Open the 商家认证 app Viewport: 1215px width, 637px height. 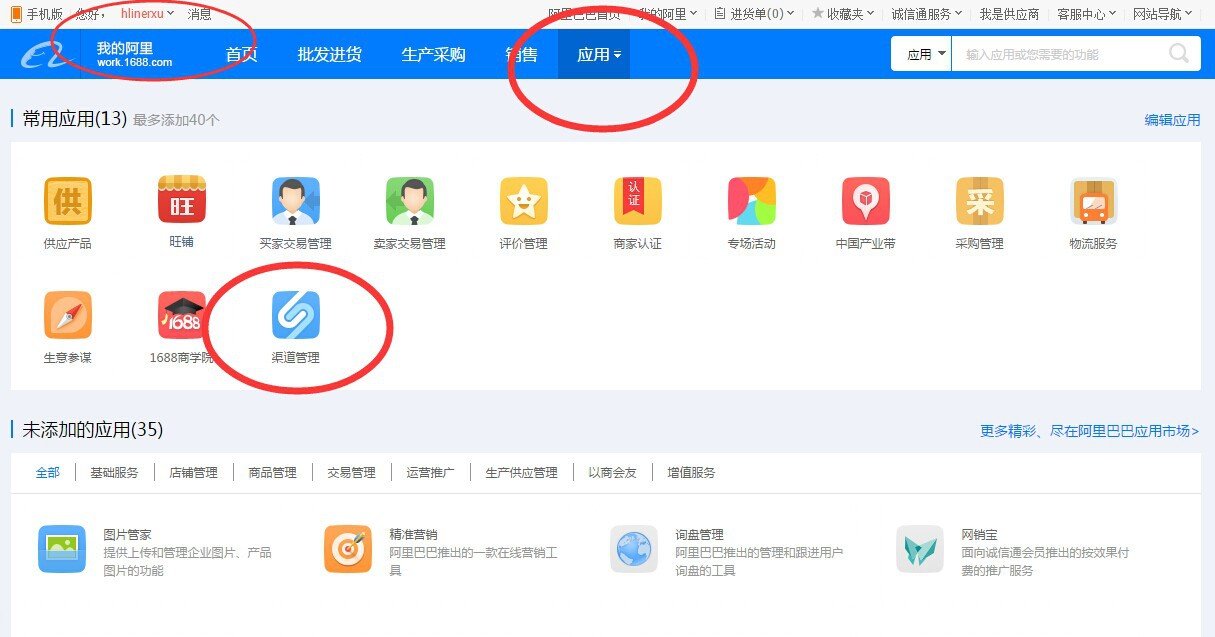click(637, 202)
